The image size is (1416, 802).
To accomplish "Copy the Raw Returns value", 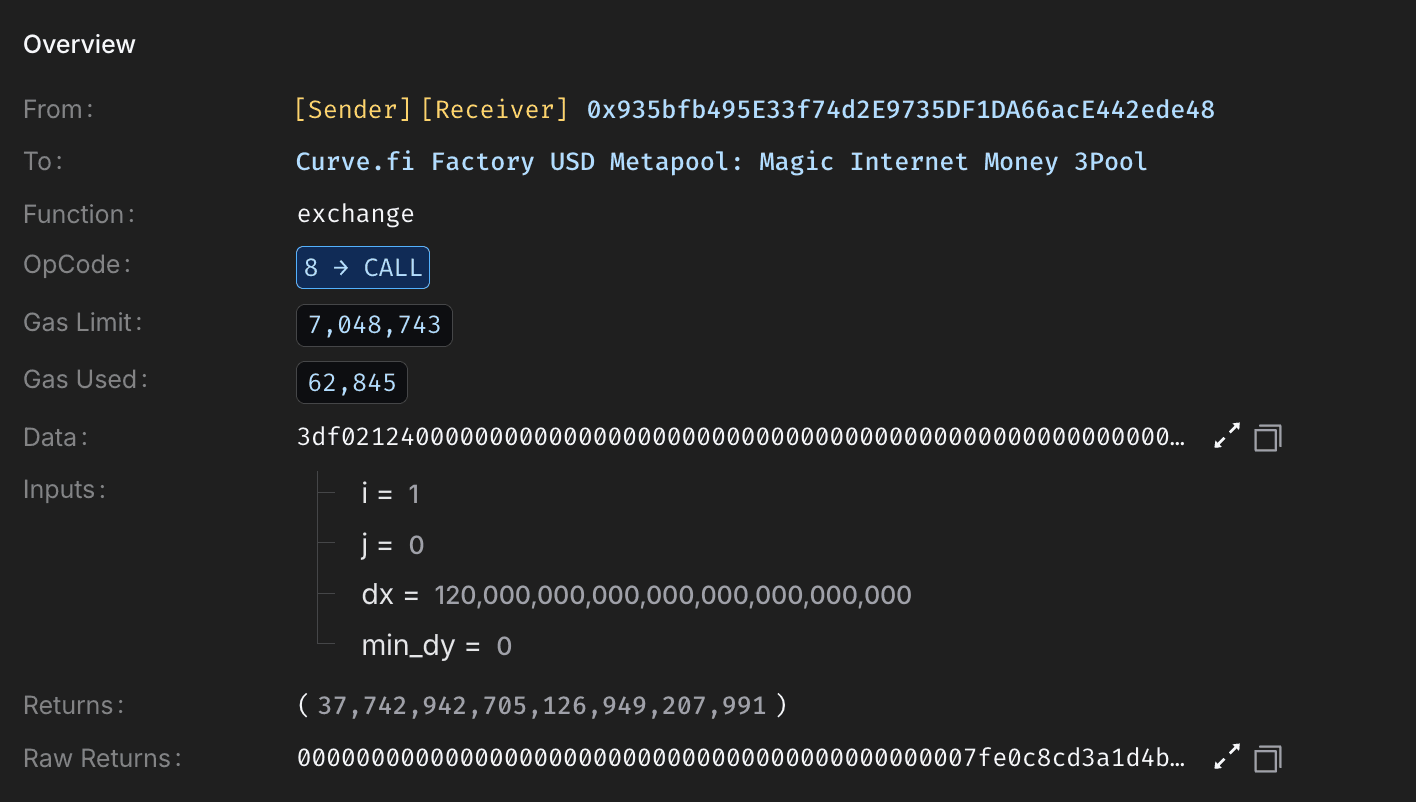I will pyautogui.click(x=1266, y=757).
